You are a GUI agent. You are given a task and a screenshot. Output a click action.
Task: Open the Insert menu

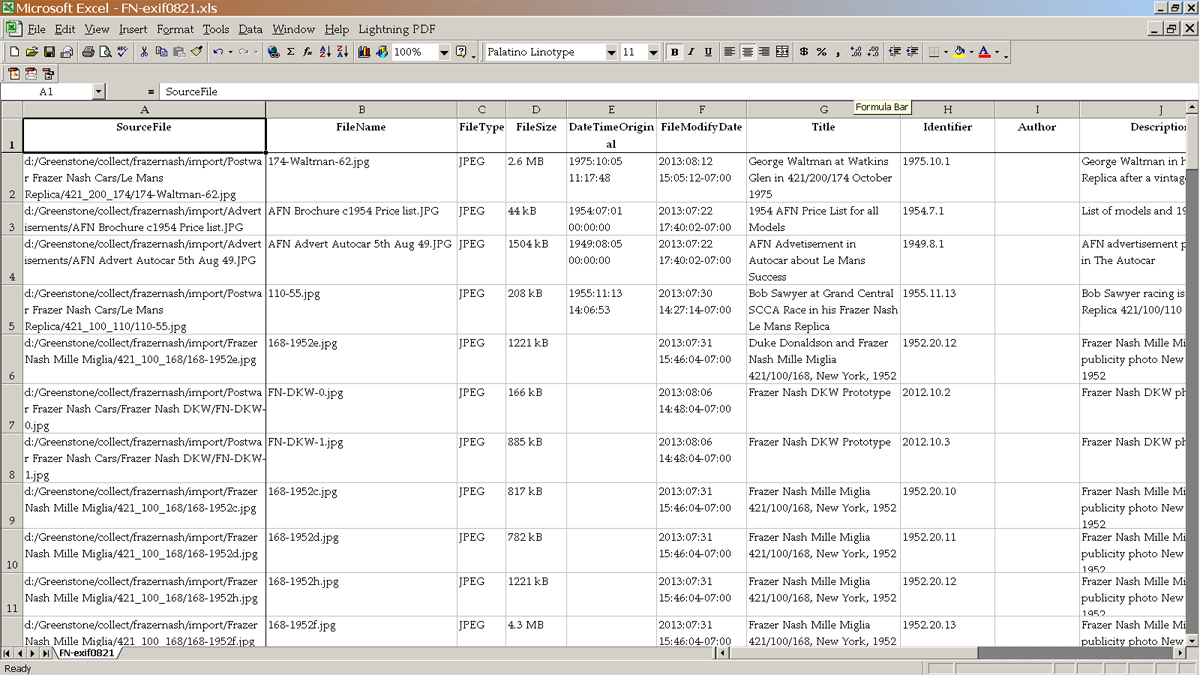tap(133, 30)
